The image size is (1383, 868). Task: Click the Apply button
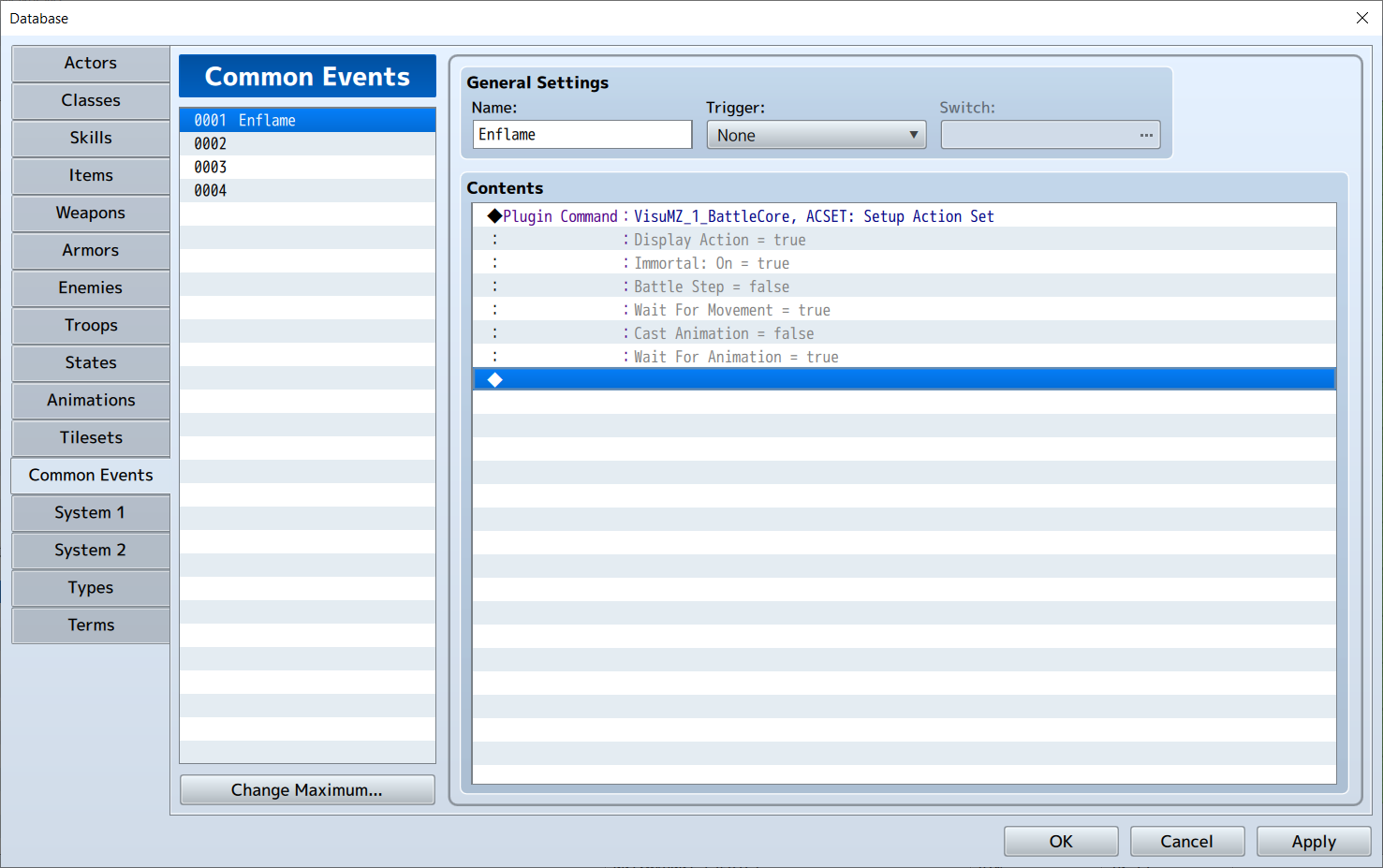point(1313,842)
